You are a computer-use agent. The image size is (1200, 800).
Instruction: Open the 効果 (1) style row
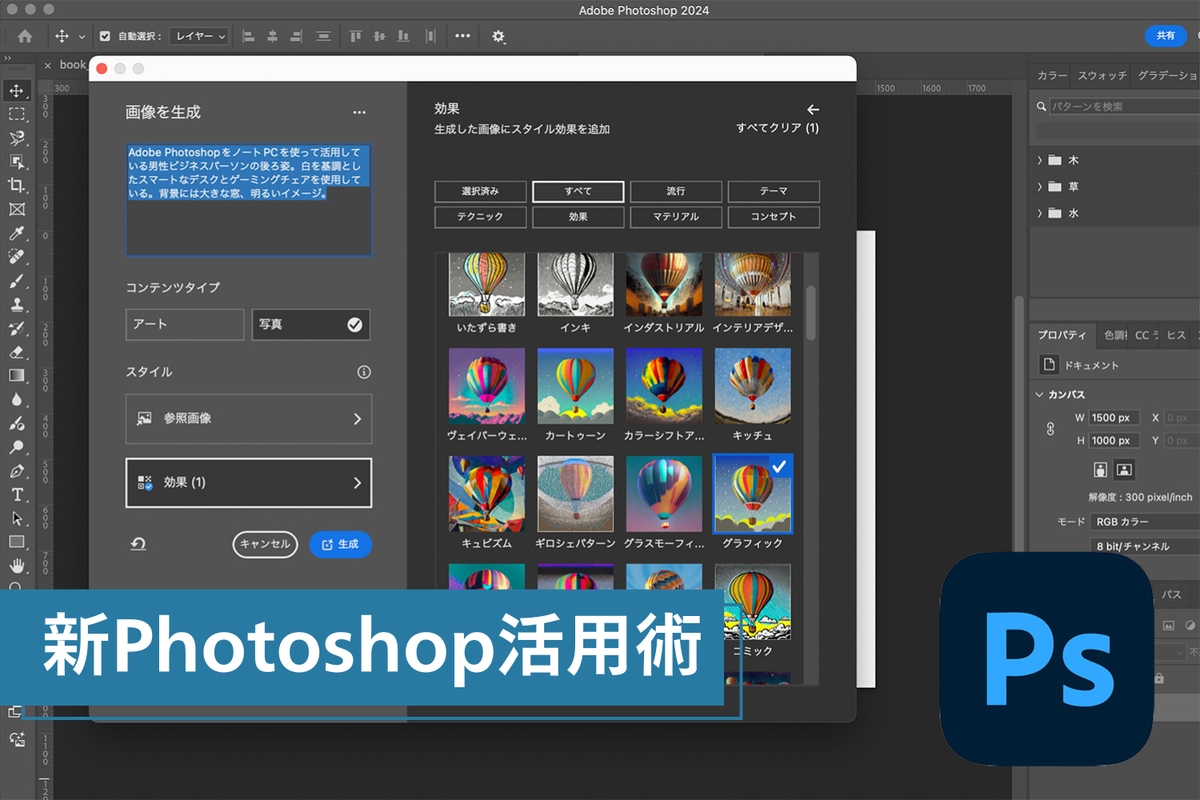coord(249,483)
